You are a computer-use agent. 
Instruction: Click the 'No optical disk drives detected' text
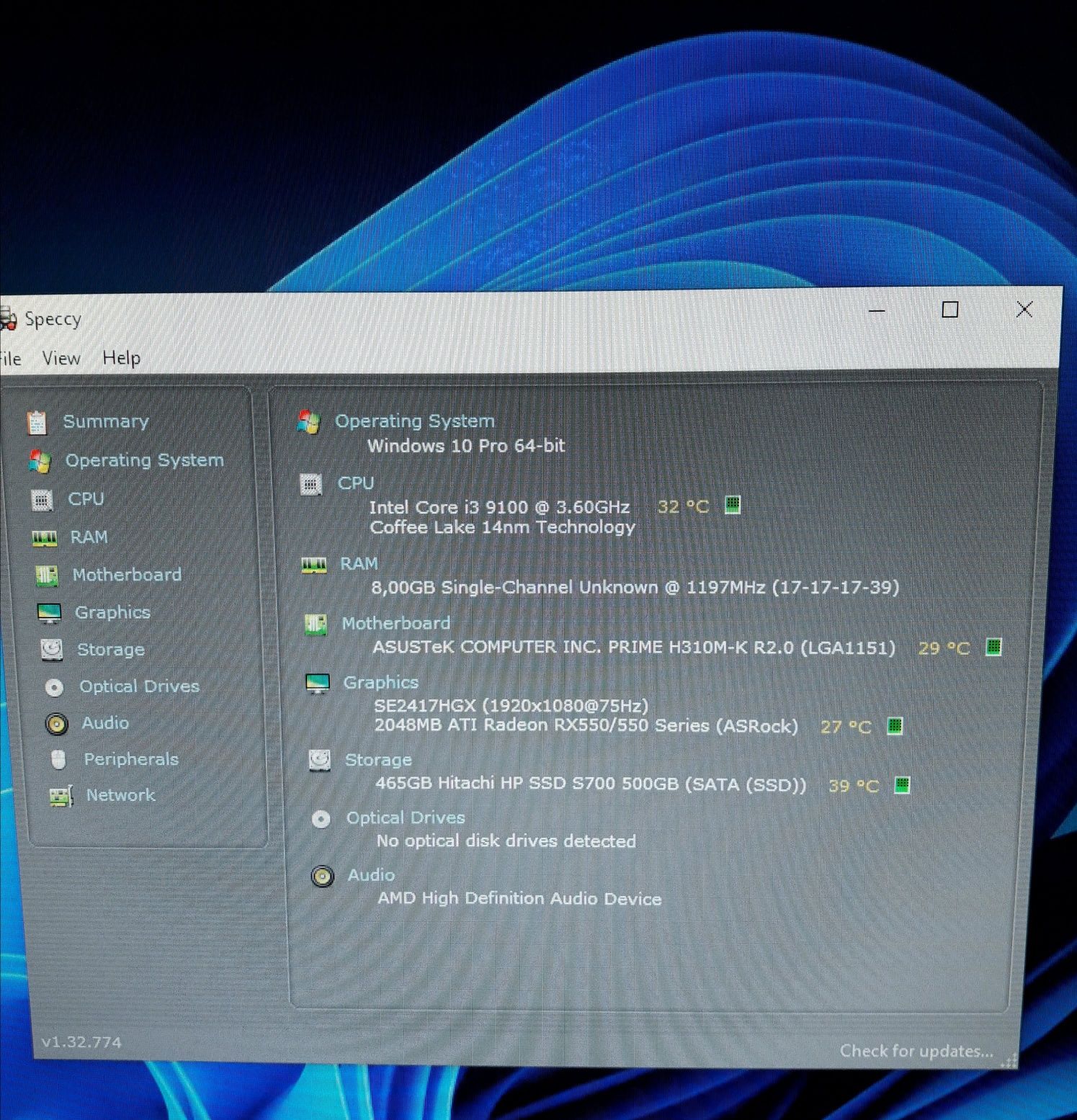[506, 841]
